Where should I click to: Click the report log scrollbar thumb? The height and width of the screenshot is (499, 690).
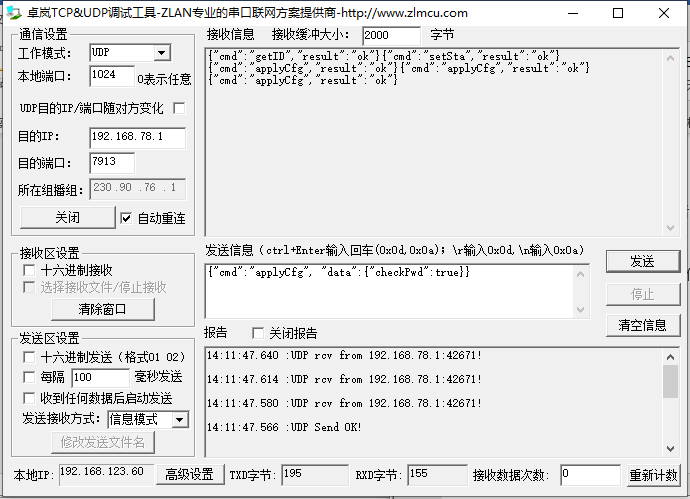pyautogui.click(x=670, y=381)
